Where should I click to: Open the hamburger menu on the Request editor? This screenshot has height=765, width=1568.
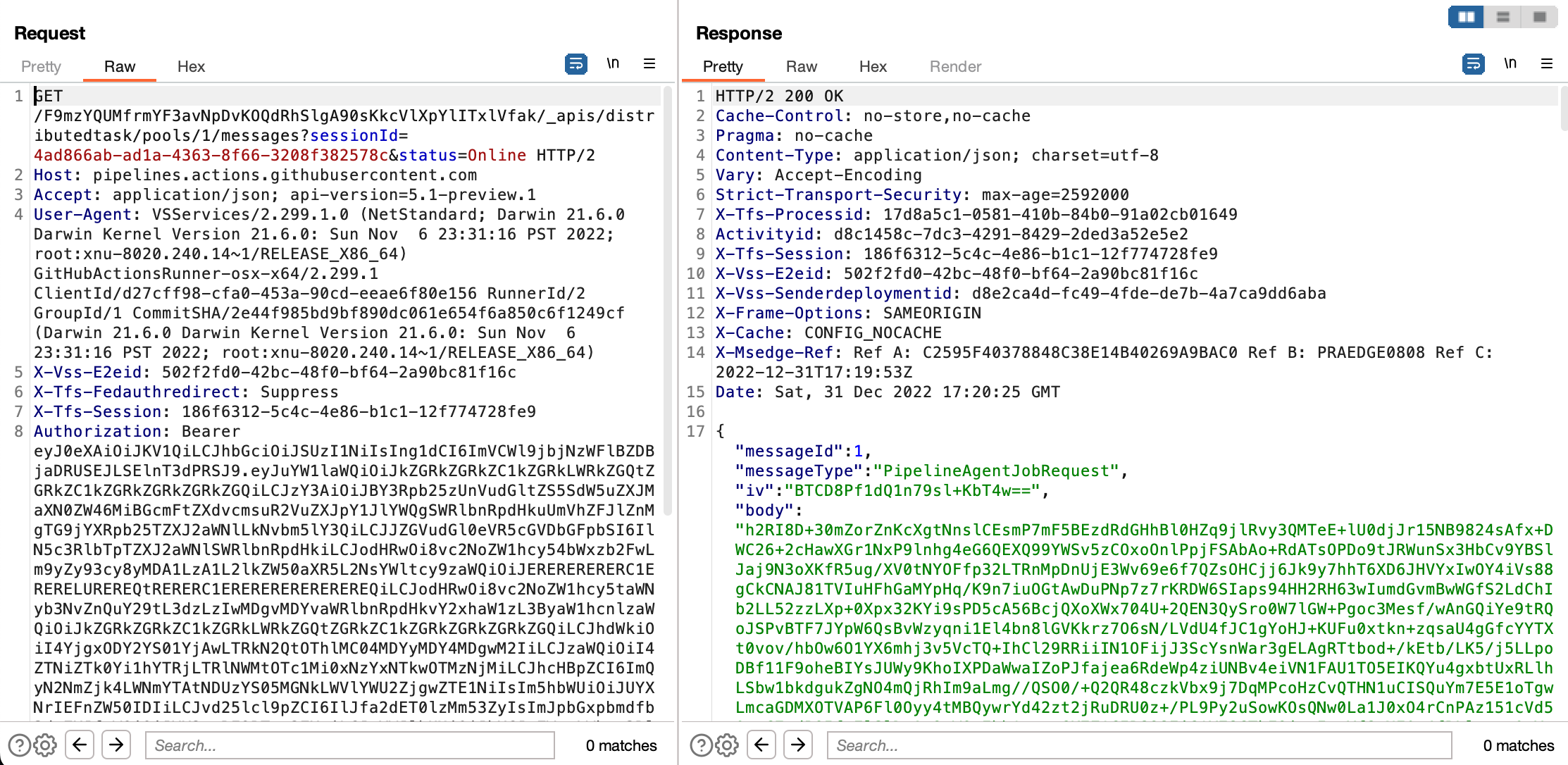[x=649, y=63]
